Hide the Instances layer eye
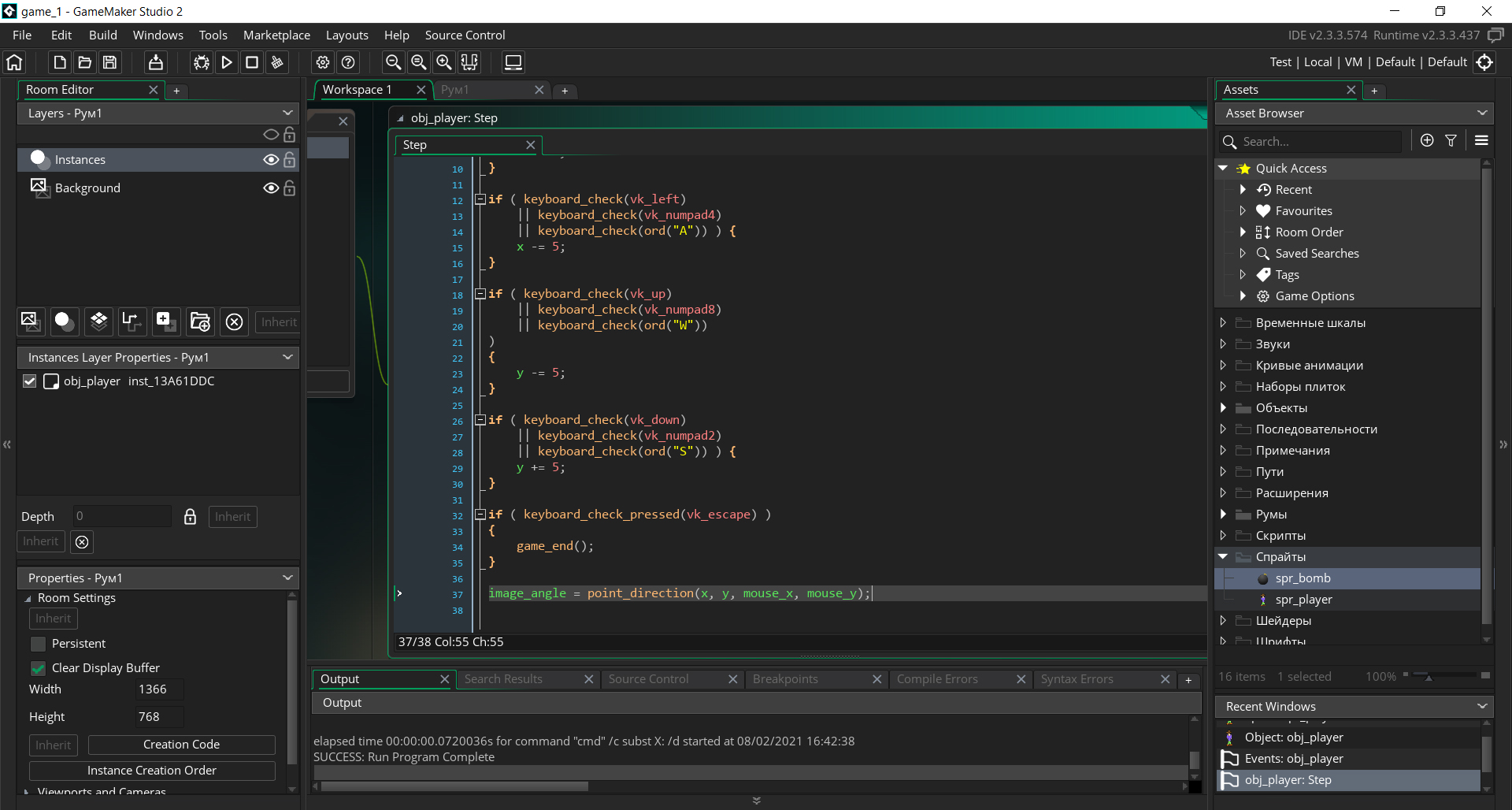 click(x=271, y=160)
